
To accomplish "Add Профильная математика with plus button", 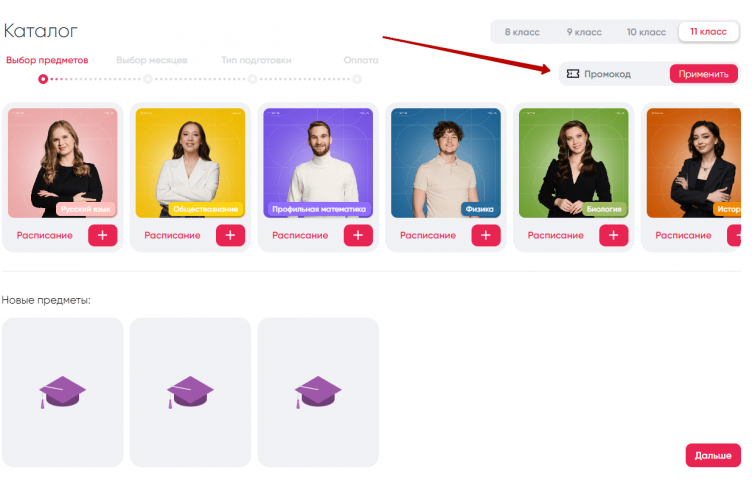I will tap(358, 235).
